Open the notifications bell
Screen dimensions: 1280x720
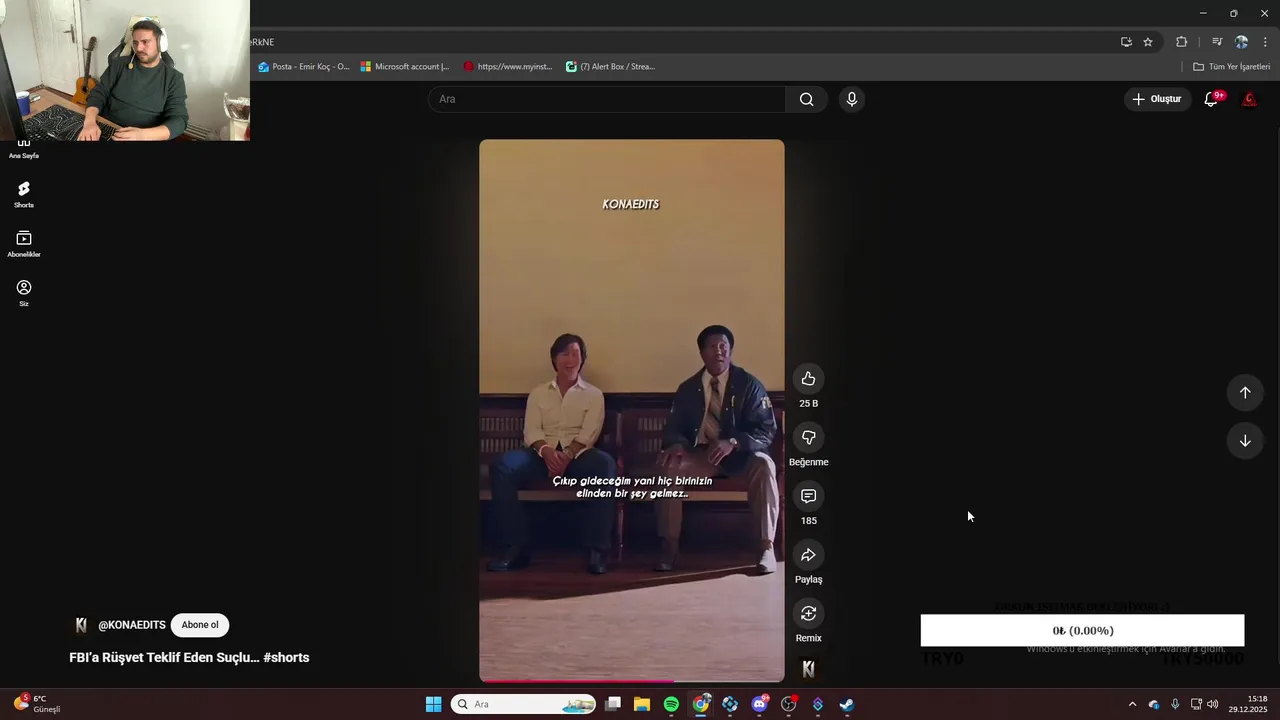tap(1211, 99)
